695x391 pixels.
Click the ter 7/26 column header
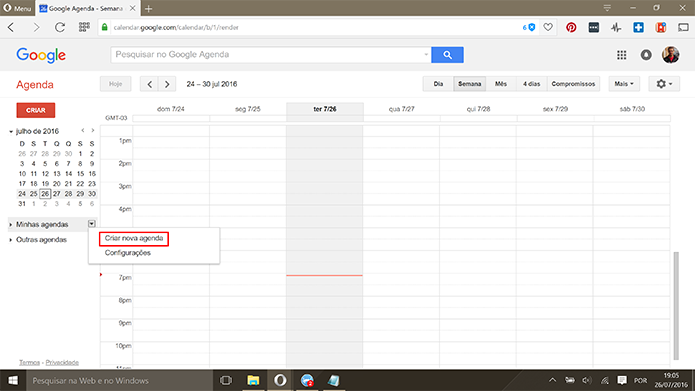coord(325,109)
